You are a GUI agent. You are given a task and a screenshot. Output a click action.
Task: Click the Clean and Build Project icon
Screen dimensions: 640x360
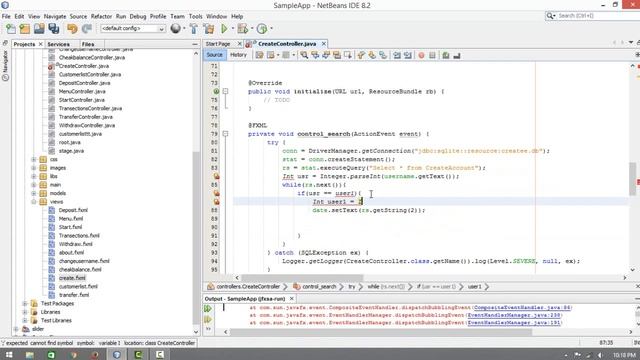pos(209,29)
